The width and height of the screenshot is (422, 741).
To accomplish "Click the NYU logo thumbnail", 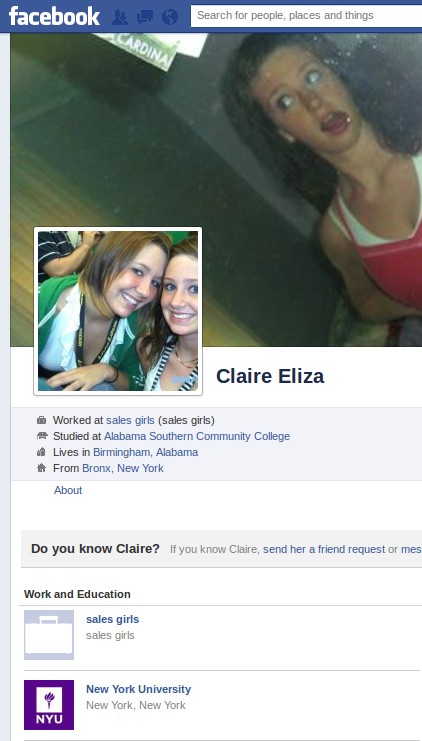I will coord(49,705).
